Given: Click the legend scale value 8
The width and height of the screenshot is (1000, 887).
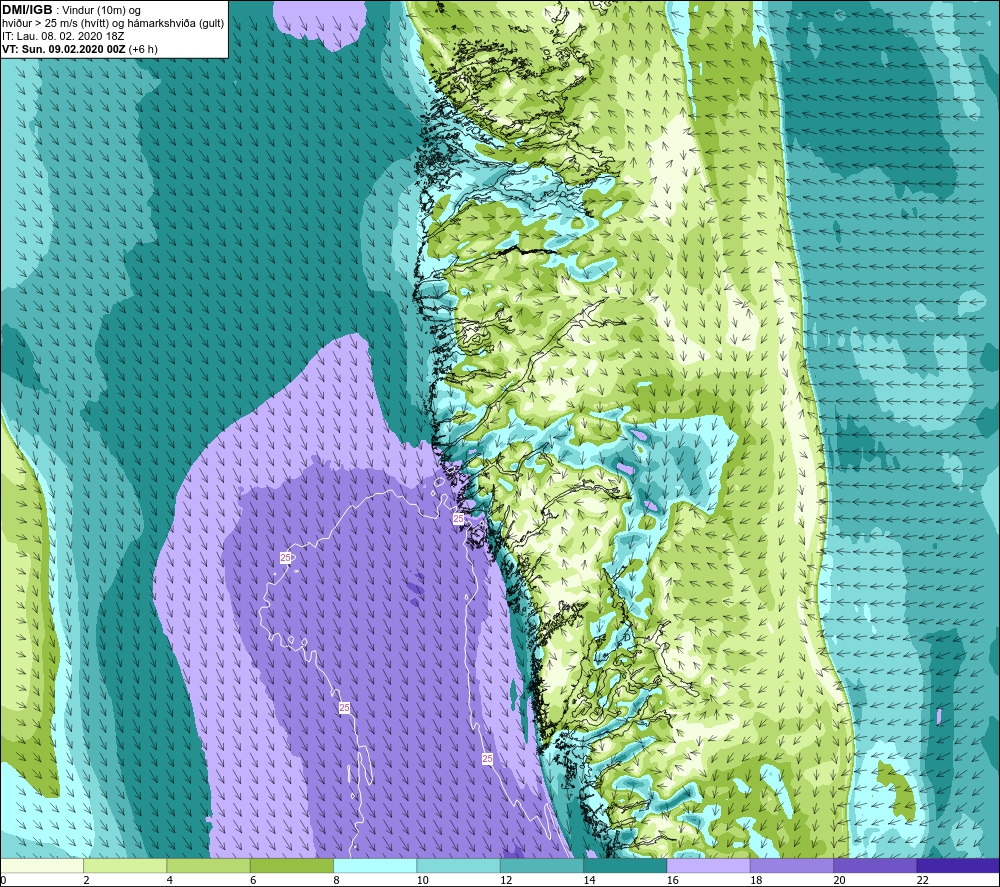Looking at the screenshot, I should click(x=336, y=881).
